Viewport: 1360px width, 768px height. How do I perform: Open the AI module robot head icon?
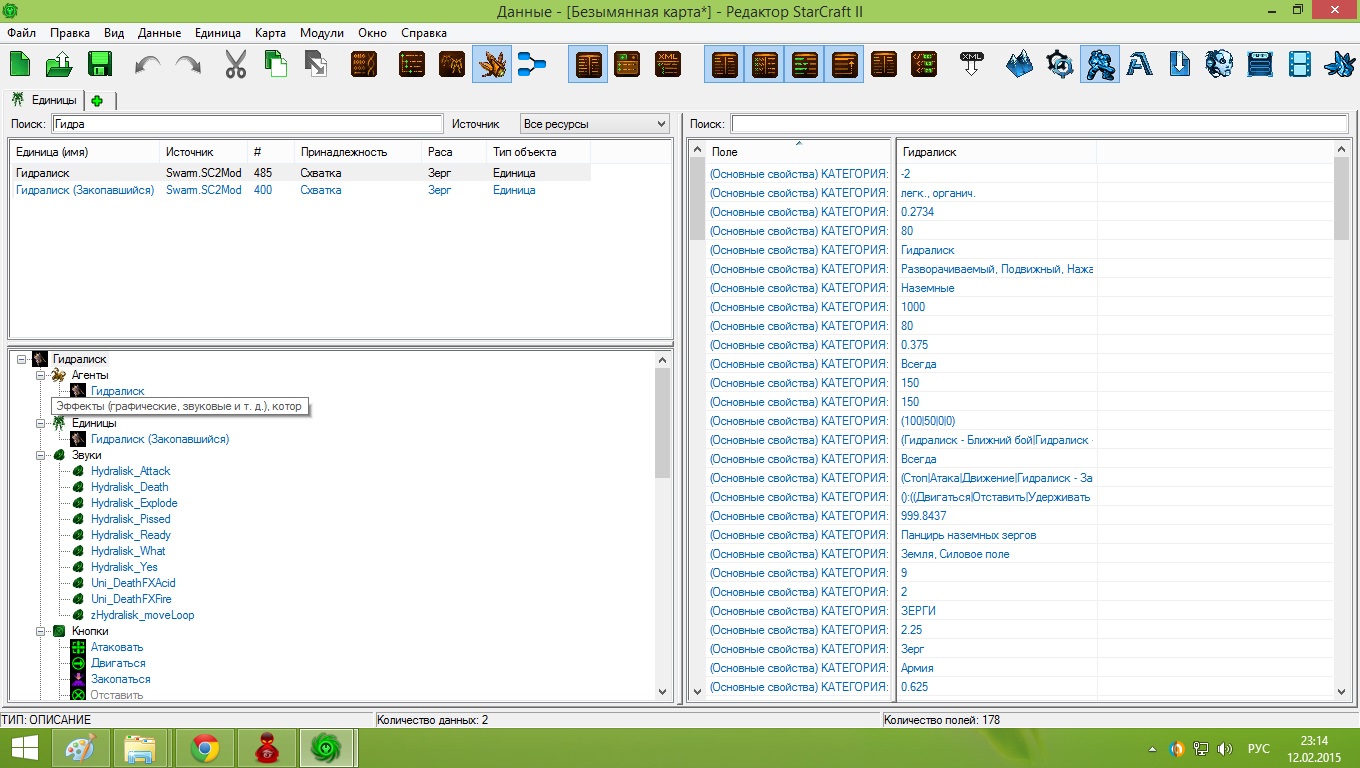click(1219, 65)
